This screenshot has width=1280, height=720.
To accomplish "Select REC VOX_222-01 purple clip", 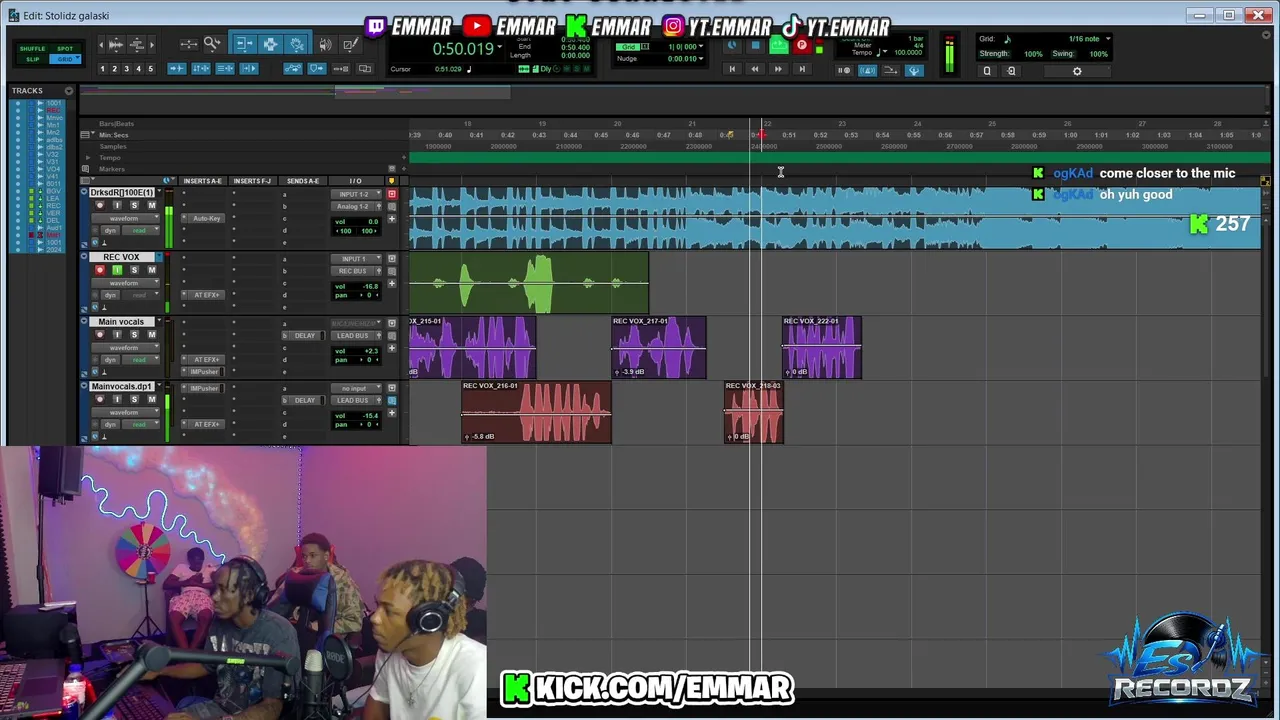I will (822, 348).
